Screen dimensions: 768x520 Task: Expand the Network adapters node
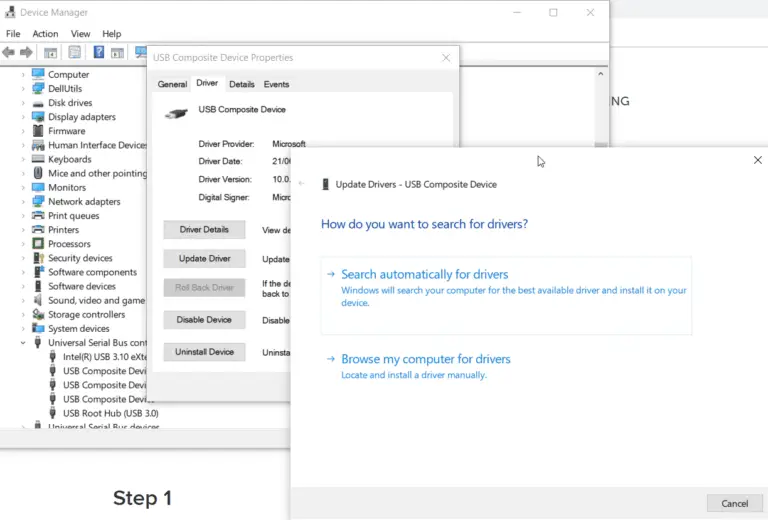[23, 201]
